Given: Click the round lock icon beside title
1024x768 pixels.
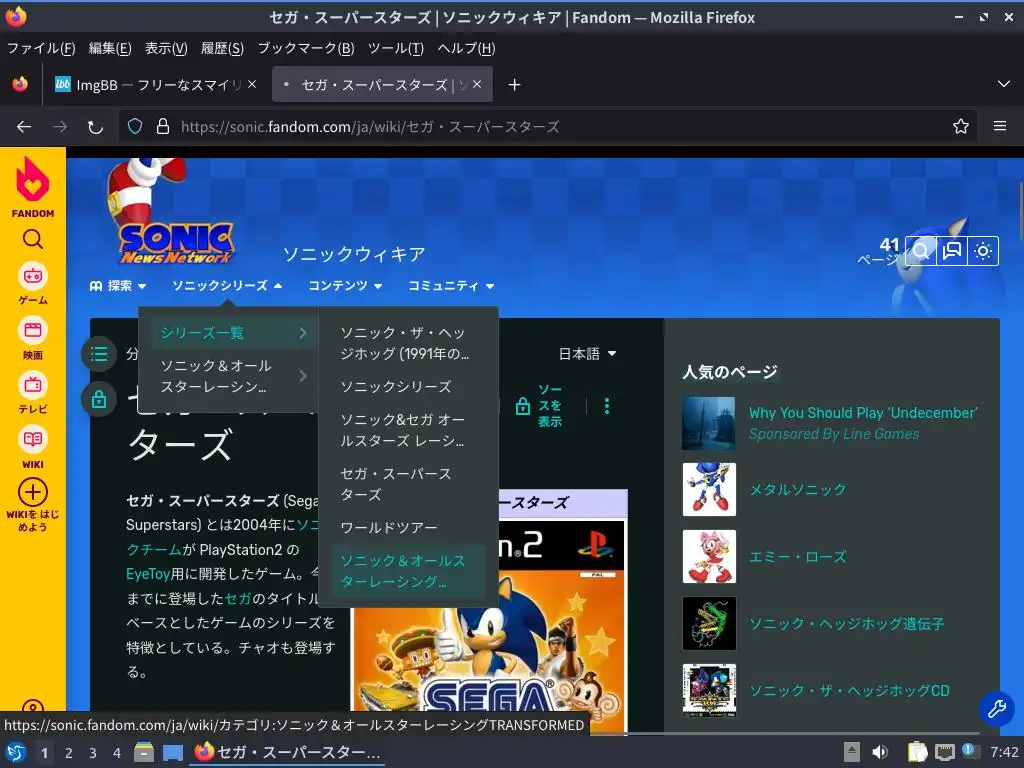Looking at the screenshot, I should (x=99, y=399).
